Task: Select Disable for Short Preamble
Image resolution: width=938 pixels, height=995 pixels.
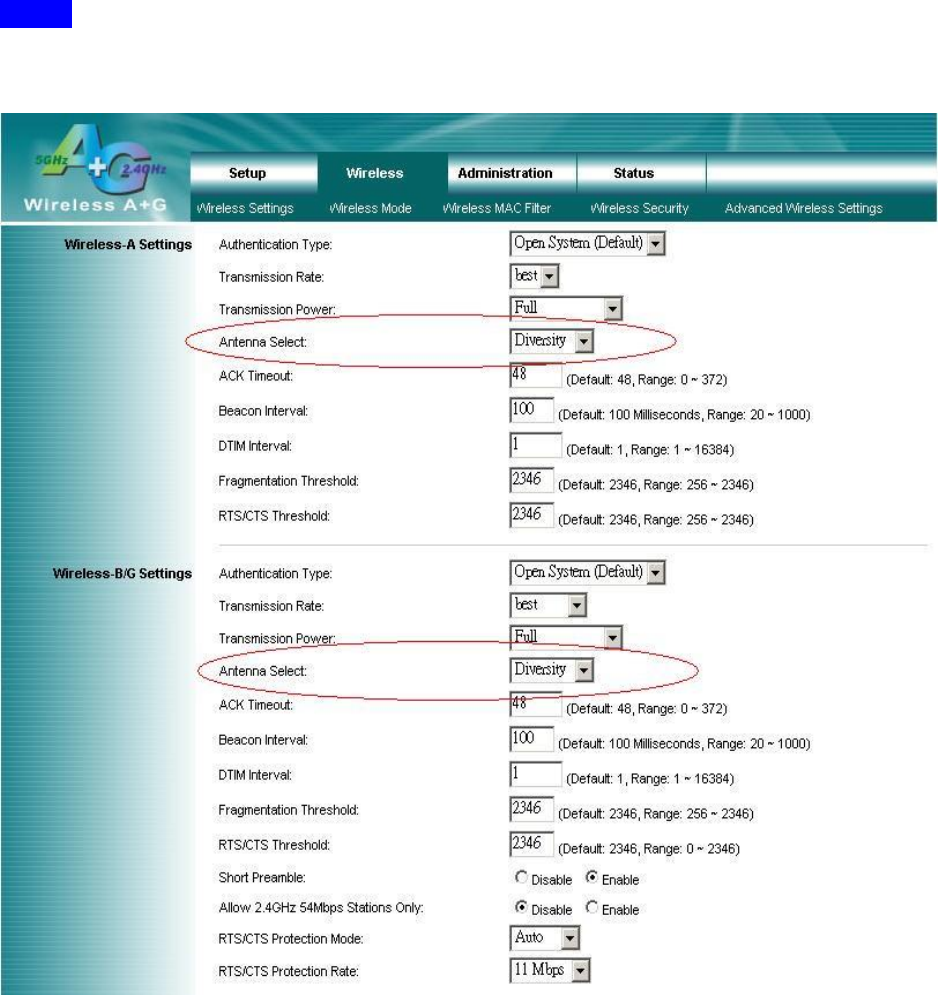Action: [521, 878]
